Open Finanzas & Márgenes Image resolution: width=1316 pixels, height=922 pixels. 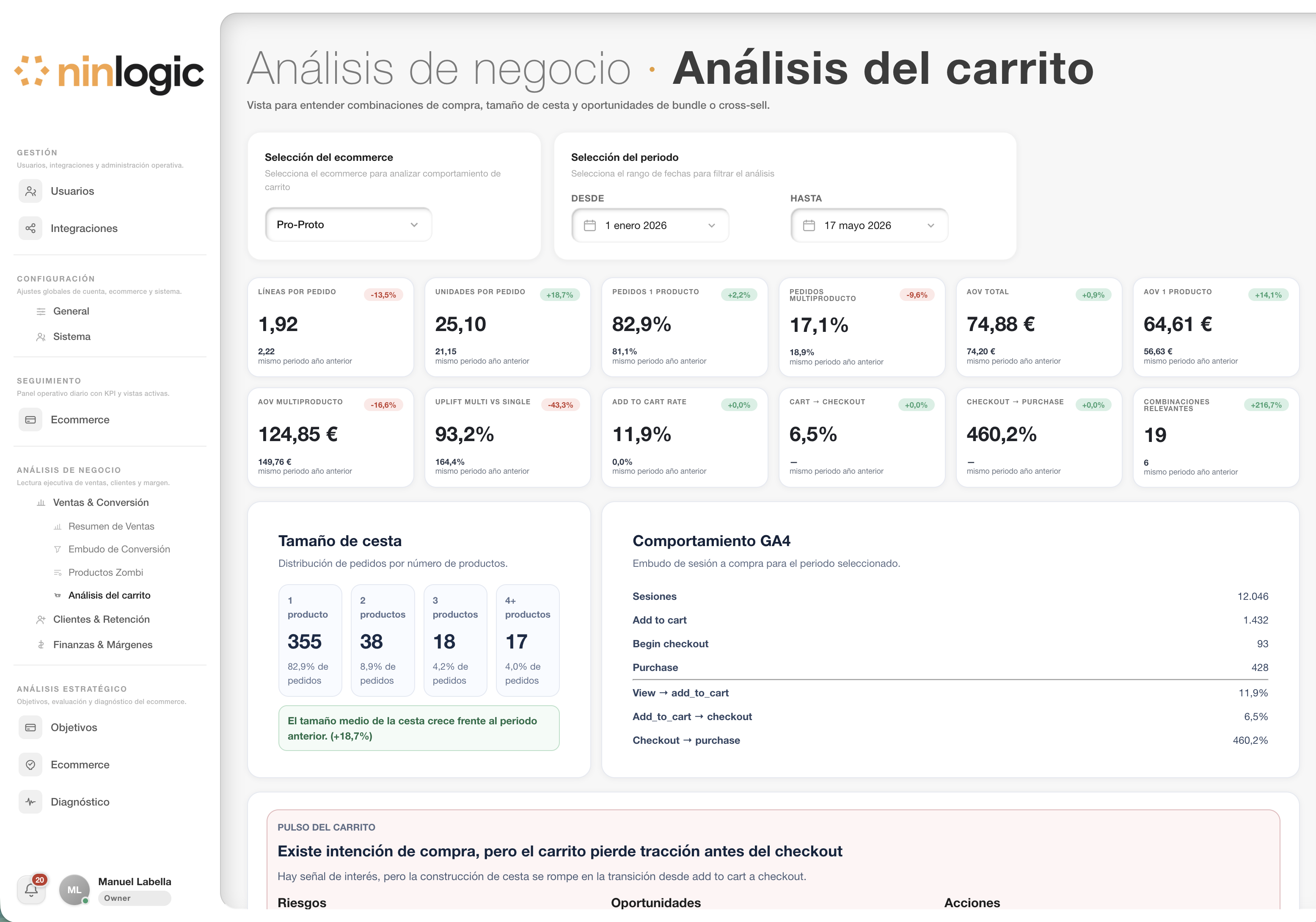tap(102, 644)
